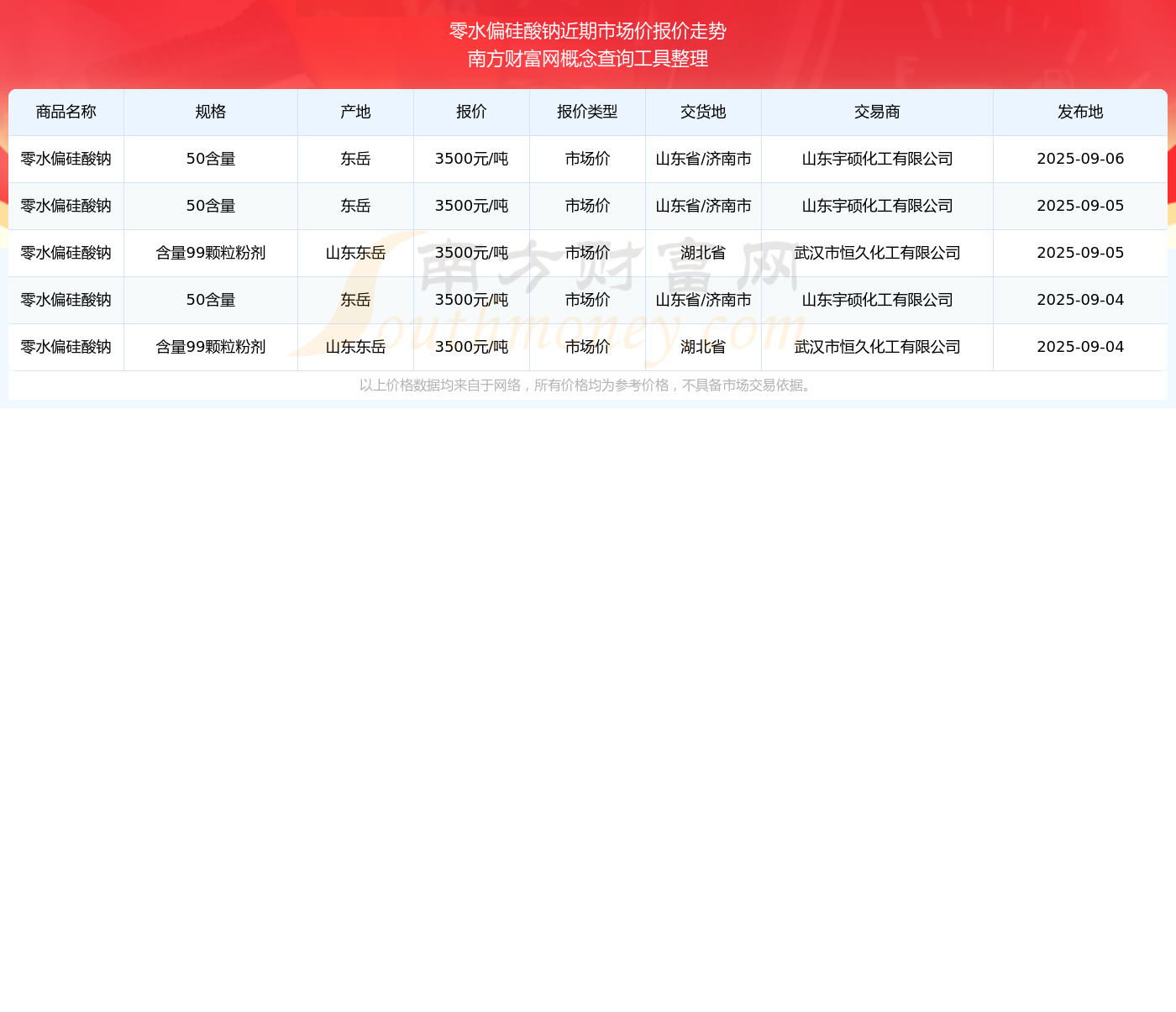Viewport: 1176px width, 1012px height.
Task: Select the '规格' column header
Action: pos(211,112)
